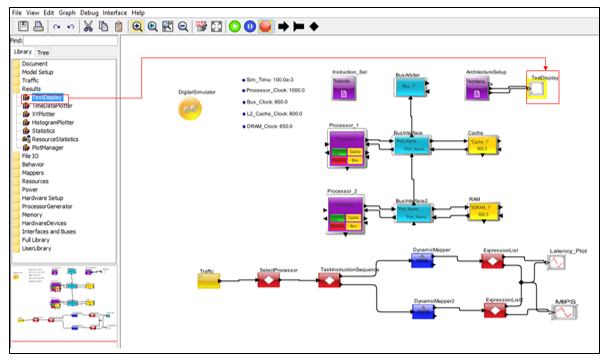Click the black right arrow toolbar icon
This screenshot has width=606, height=362.
pos(283,26)
